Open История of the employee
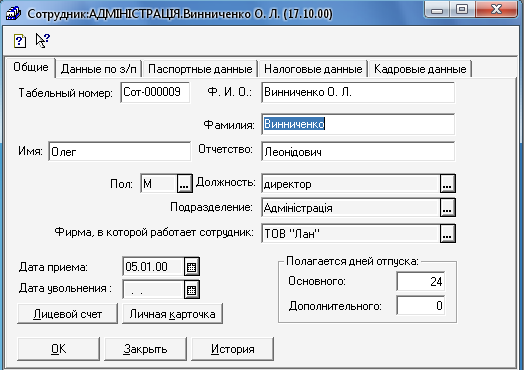 point(232,349)
